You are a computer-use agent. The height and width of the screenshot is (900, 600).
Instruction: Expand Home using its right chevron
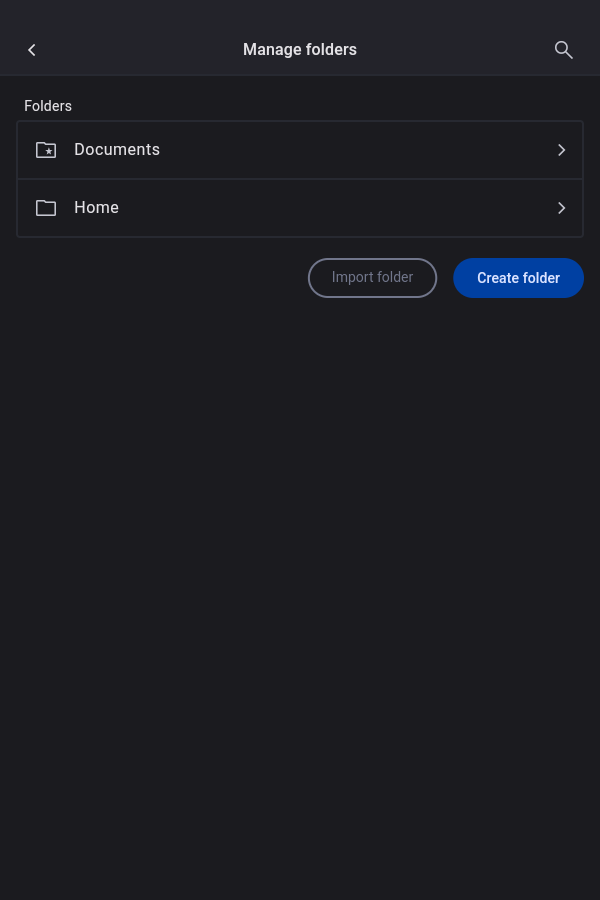point(562,208)
